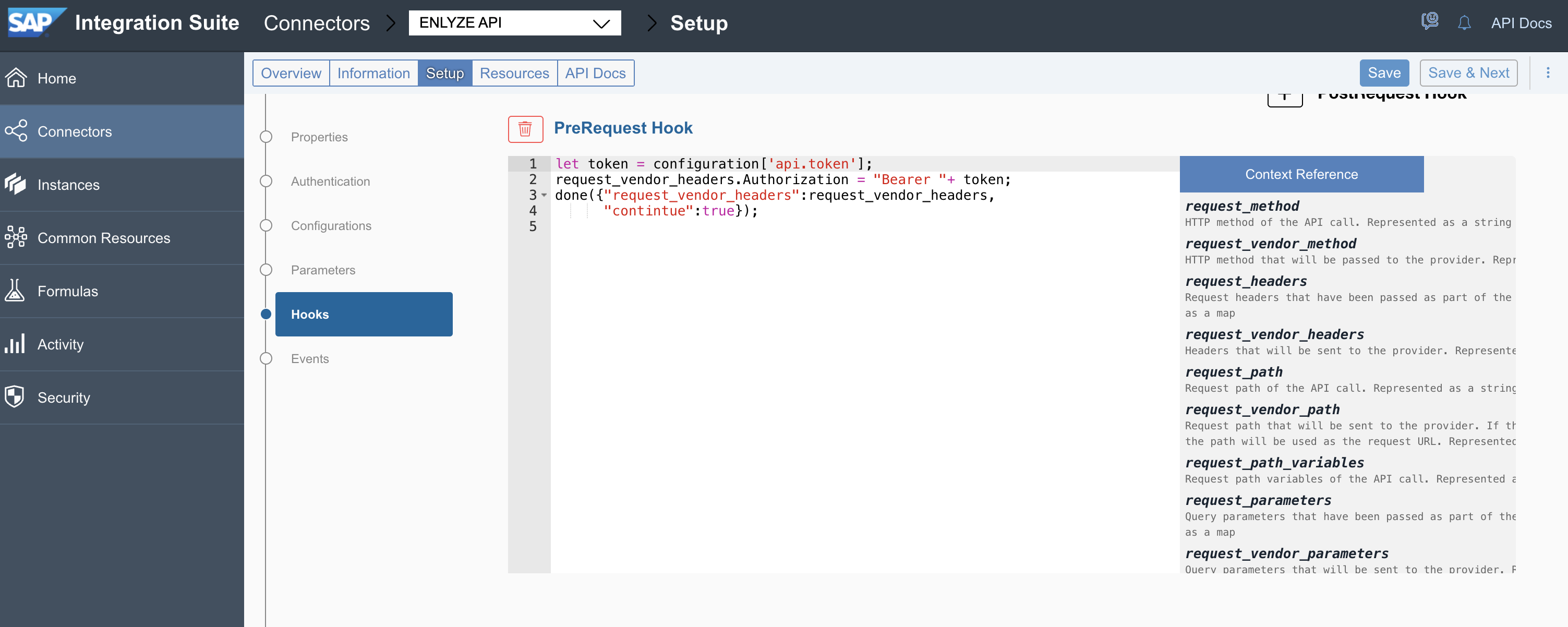
Task: Click the Instances label in the sidebar
Action: pyautogui.click(x=69, y=185)
